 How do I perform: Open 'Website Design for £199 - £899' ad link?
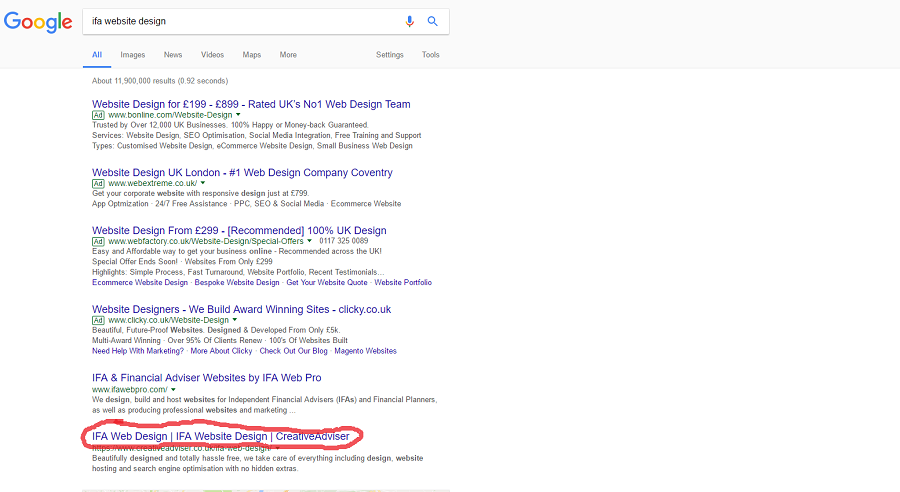251,104
